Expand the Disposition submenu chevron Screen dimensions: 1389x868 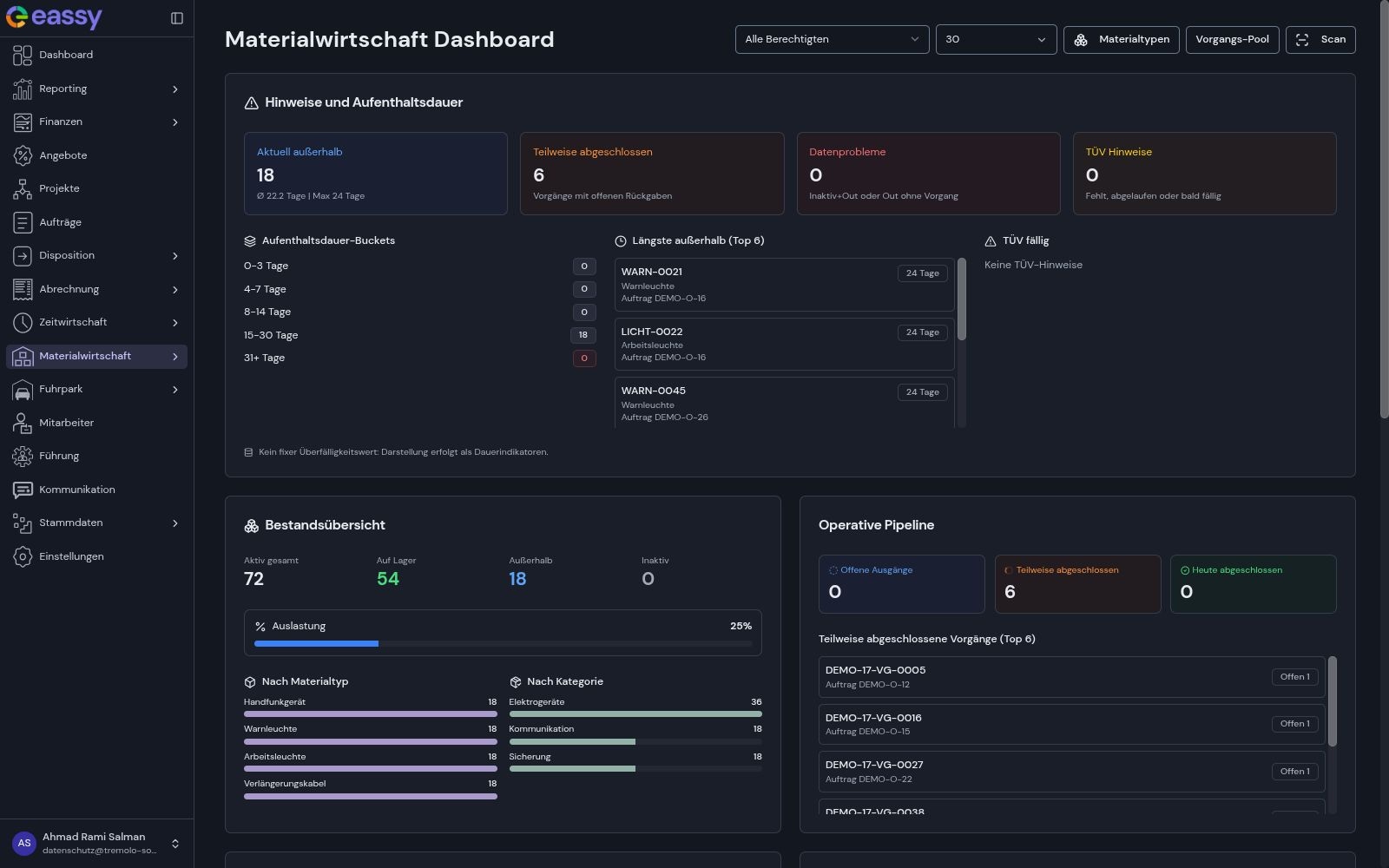(x=175, y=256)
